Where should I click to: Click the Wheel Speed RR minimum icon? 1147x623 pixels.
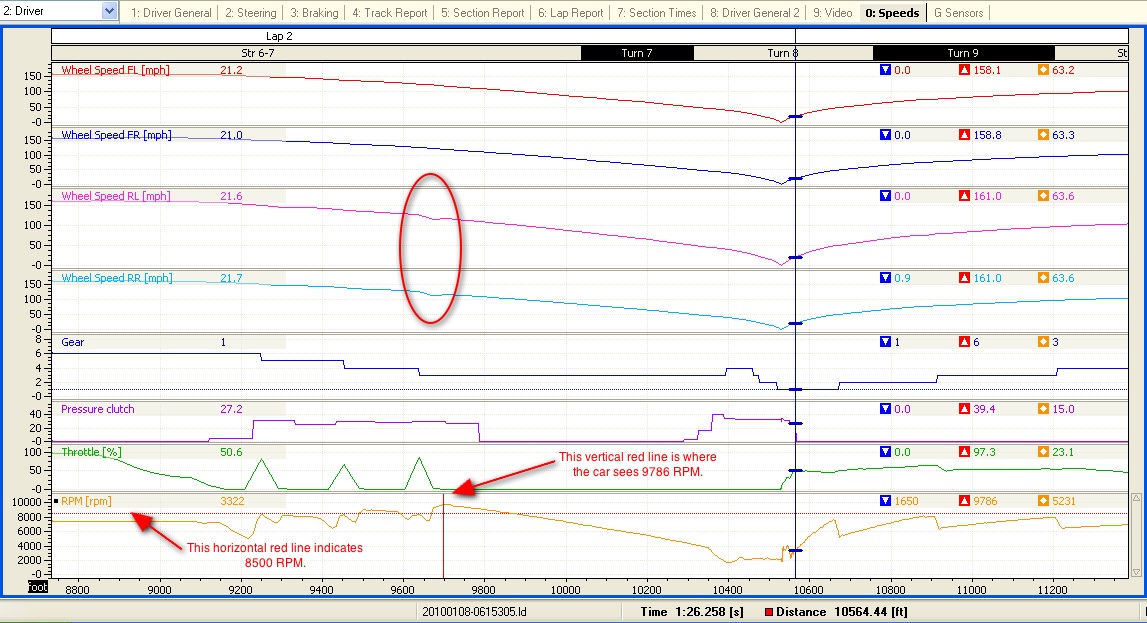pos(885,278)
